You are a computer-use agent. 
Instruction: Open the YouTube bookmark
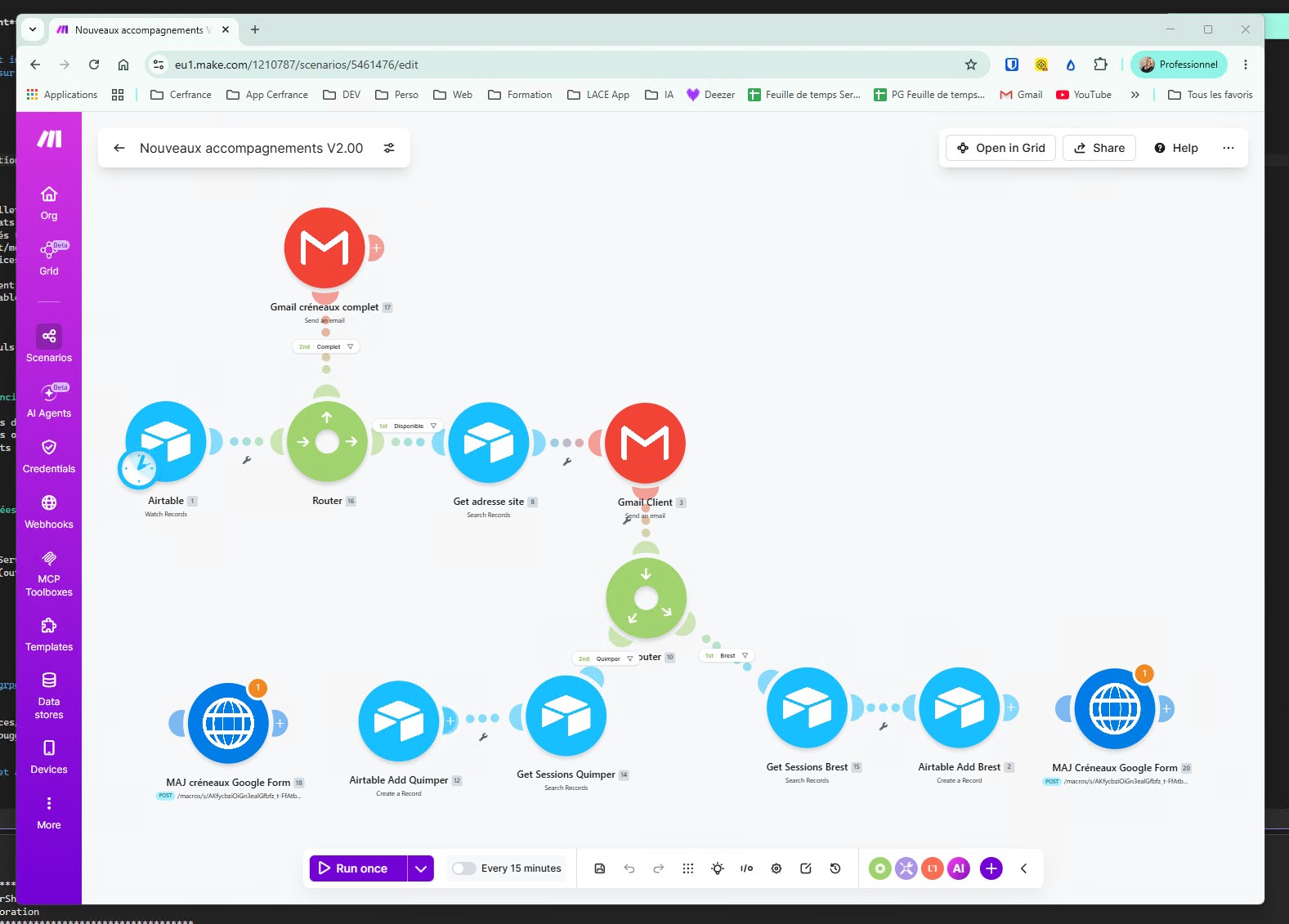tap(1084, 95)
